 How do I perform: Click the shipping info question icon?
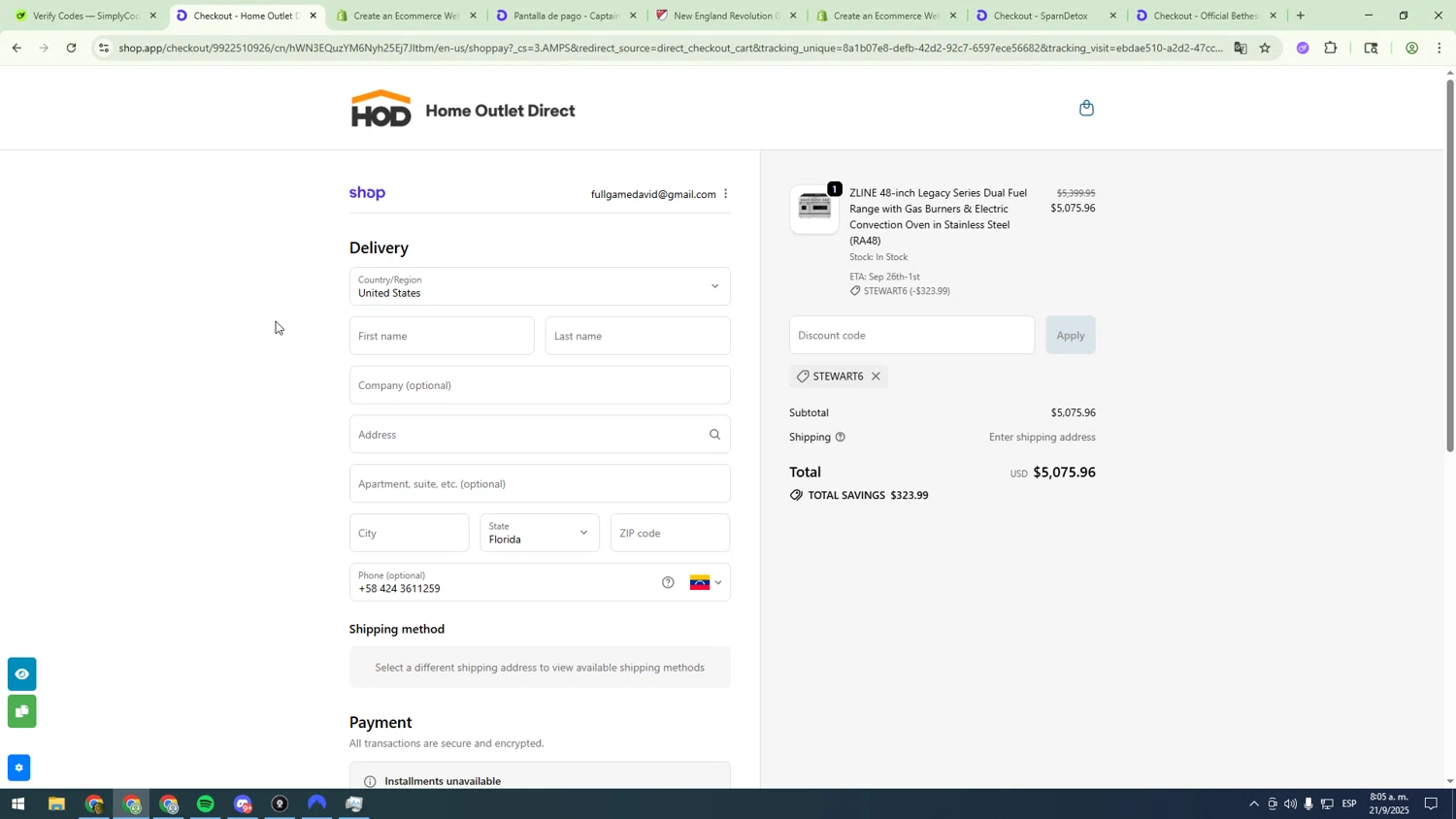841,438
